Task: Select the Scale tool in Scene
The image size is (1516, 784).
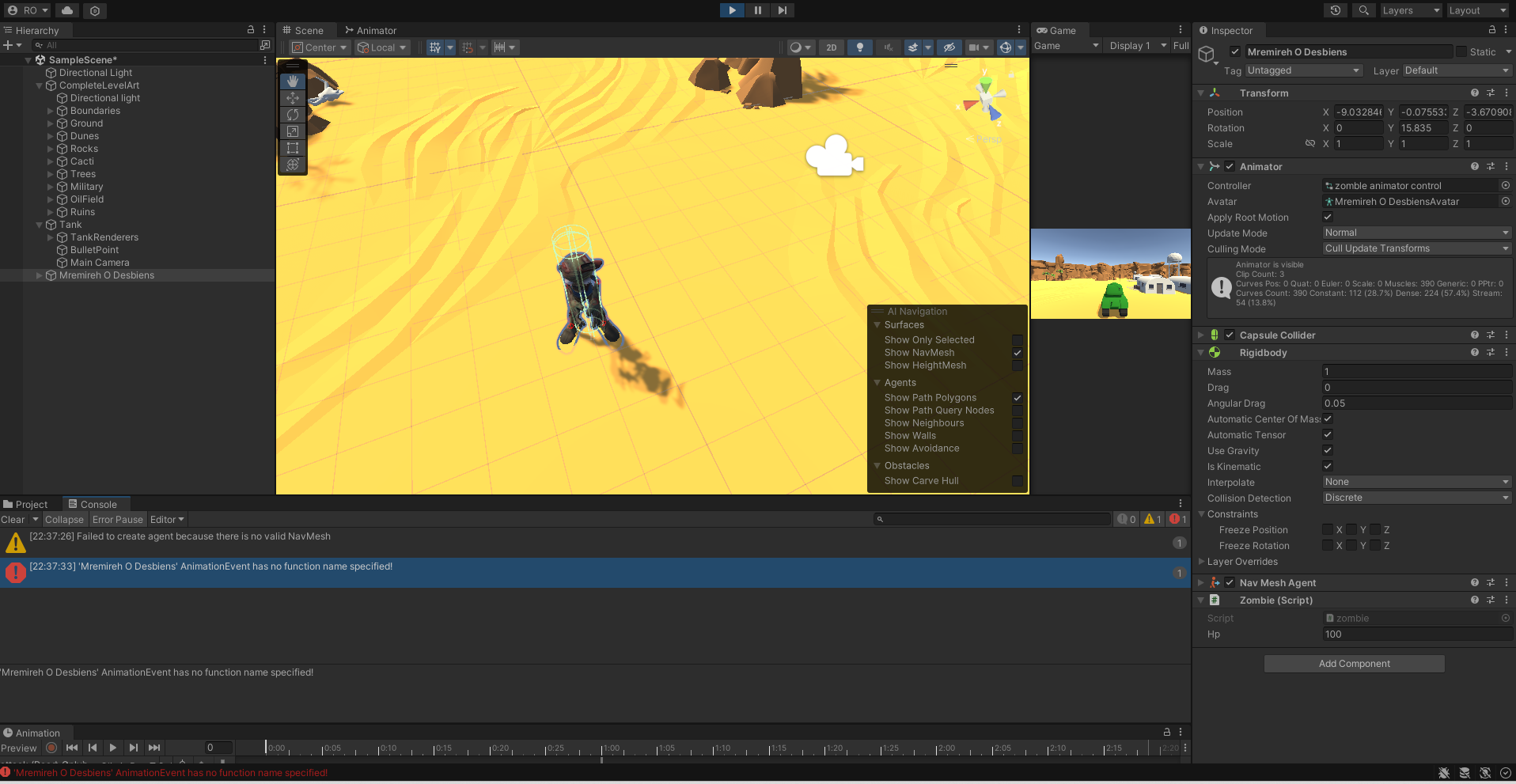Action: (x=293, y=131)
